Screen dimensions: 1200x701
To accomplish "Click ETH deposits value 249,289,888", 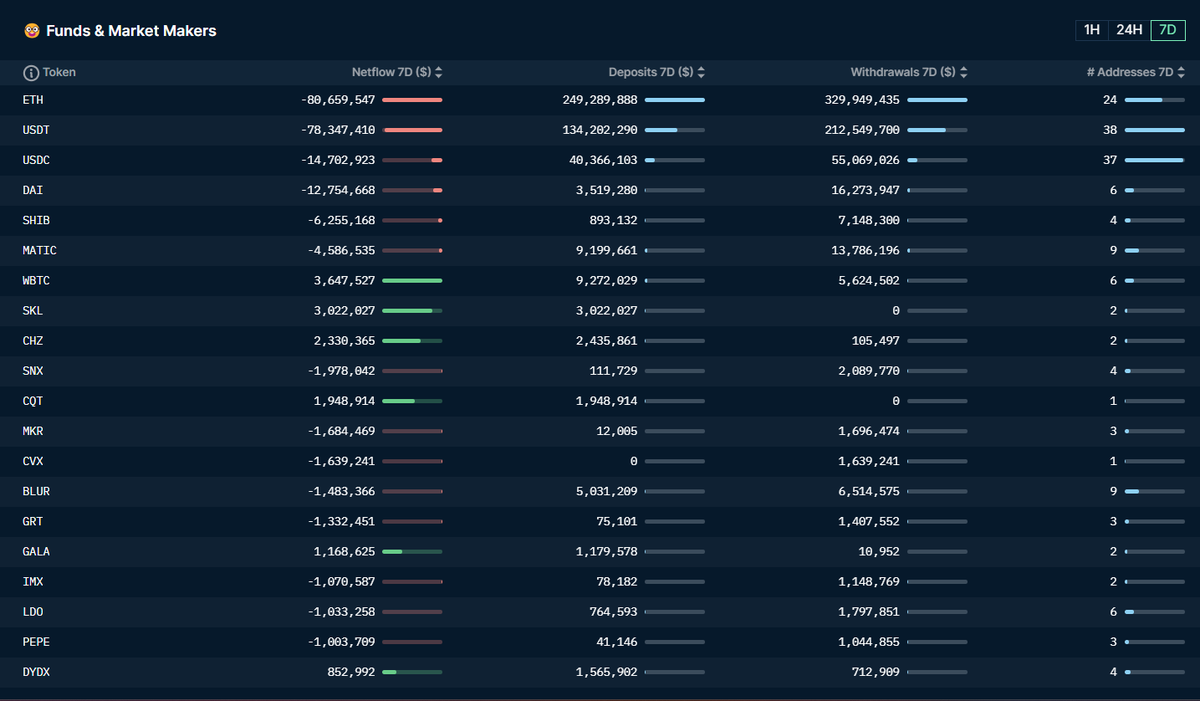I will [x=600, y=100].
